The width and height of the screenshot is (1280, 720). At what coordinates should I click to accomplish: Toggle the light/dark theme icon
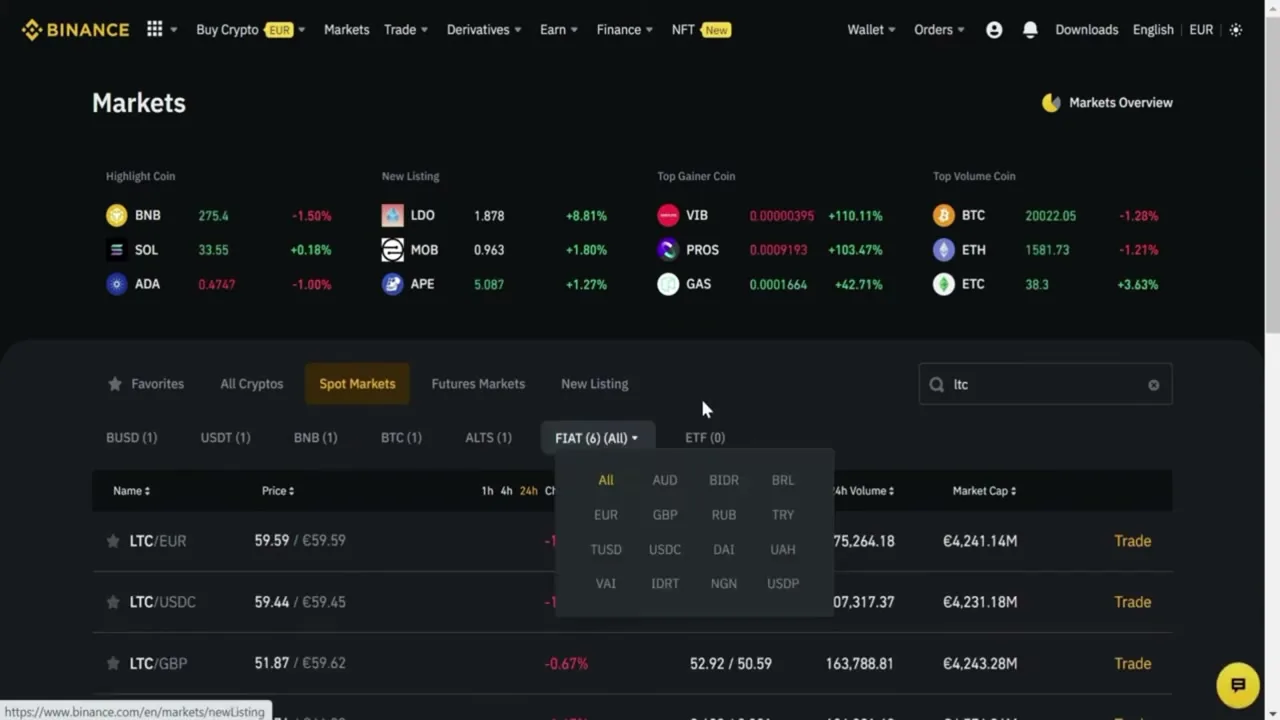coord(1236,30)
